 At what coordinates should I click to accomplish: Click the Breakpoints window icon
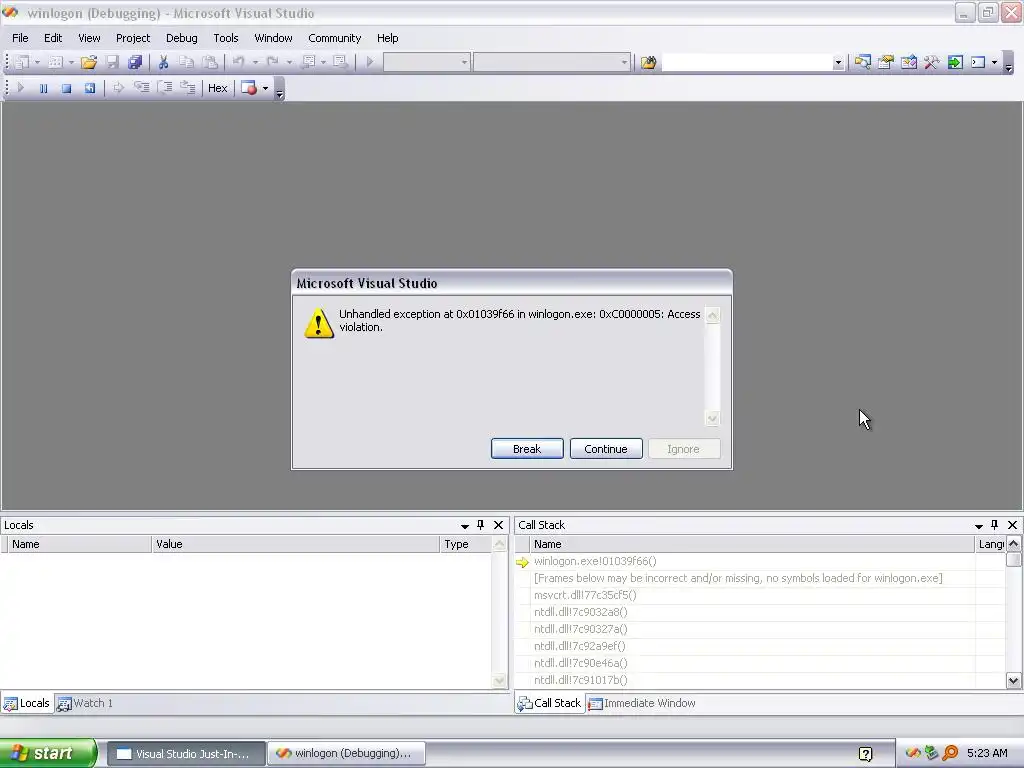pos(249,88)
